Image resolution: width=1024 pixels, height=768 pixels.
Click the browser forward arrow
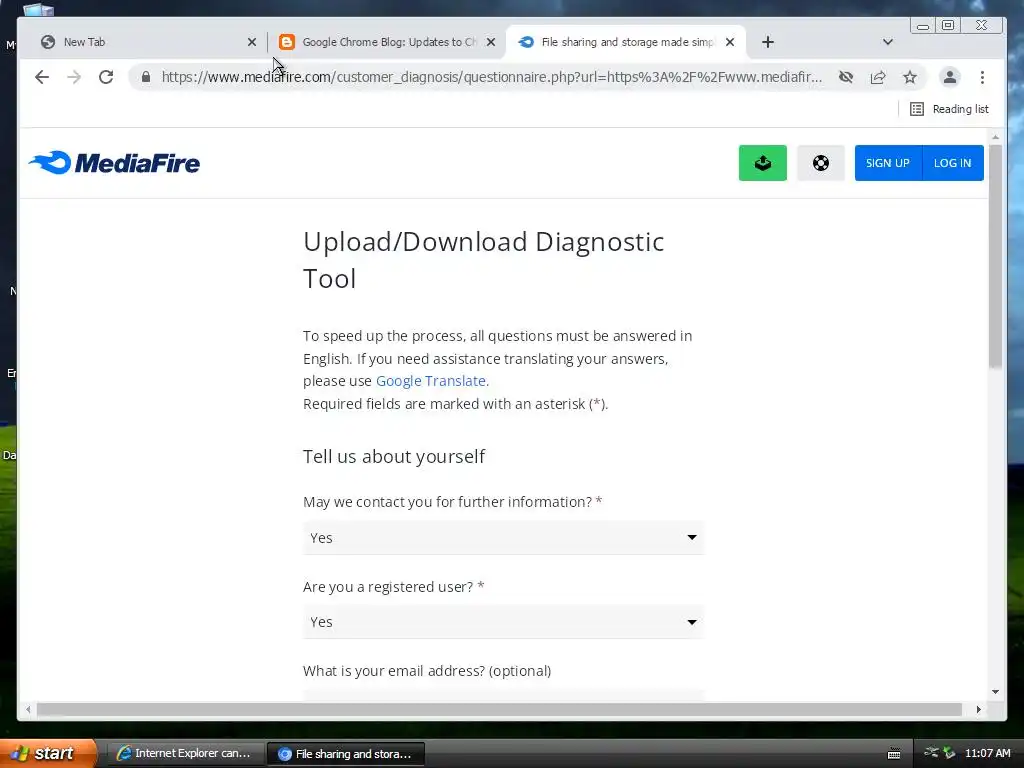[74, 77]
